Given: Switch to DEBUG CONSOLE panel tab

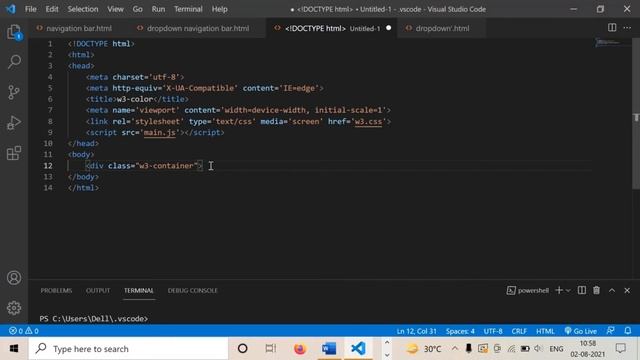Looking at the screenshot, I should [x=193, y=290].
